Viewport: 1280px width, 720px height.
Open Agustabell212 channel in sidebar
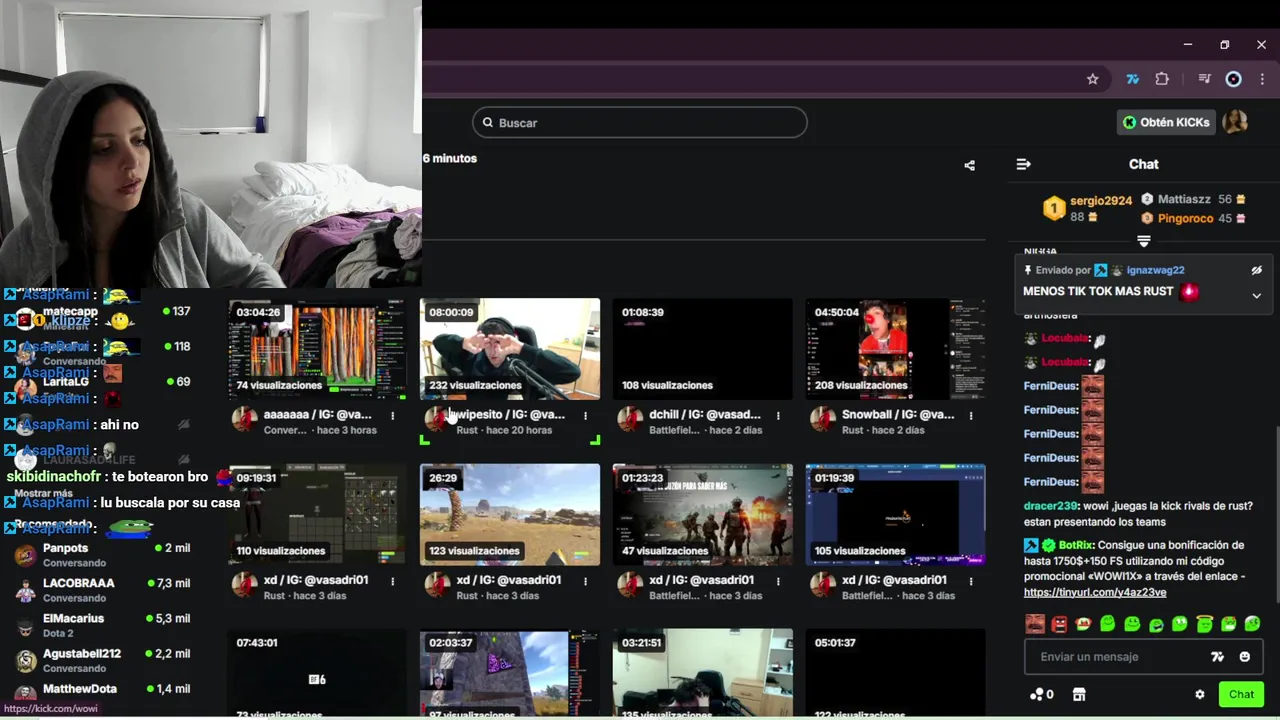pyautogui.click(x=105, y=661)
